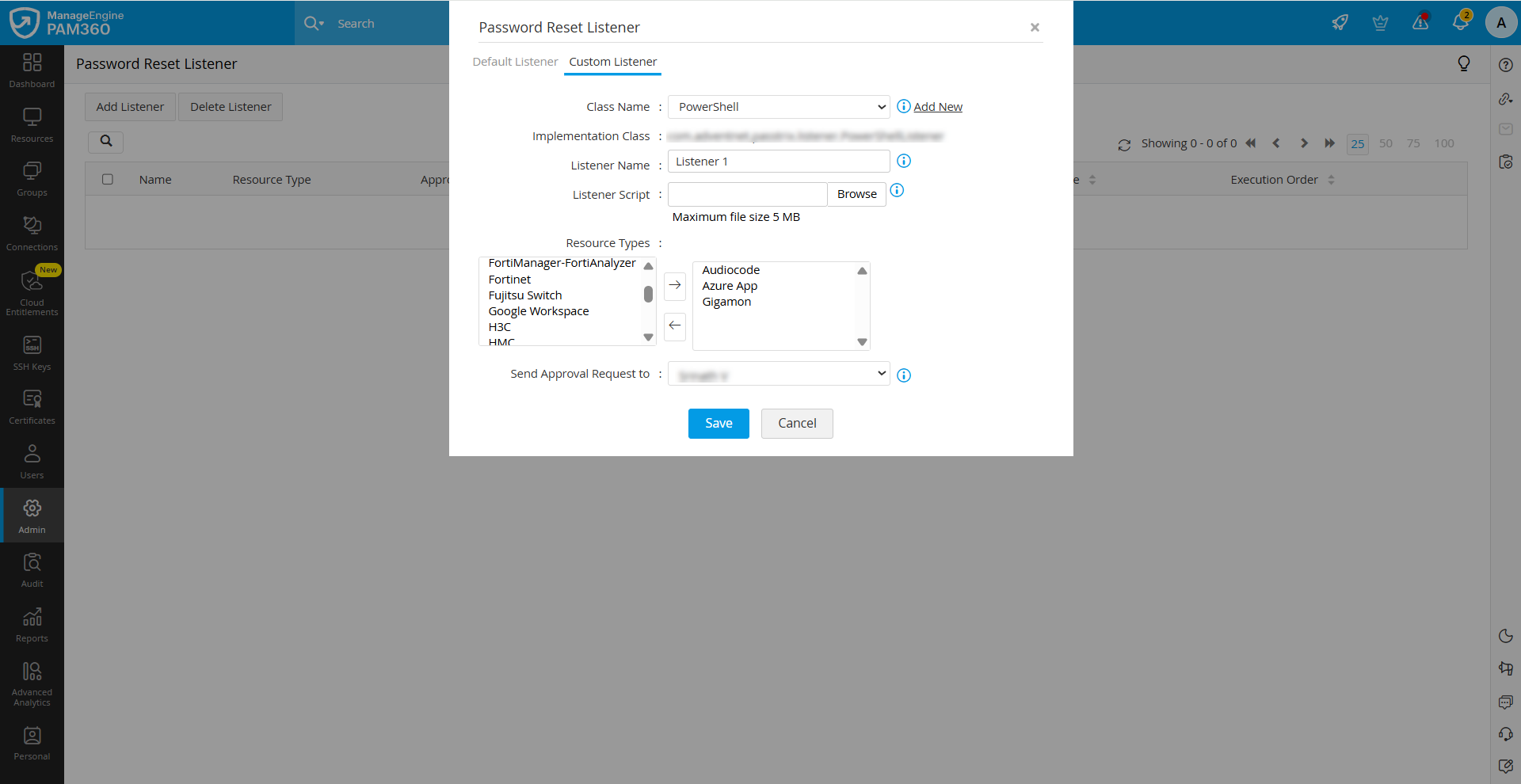Screen dimensions: 1521x784
Task: Select FortiManager-FortiAnalyzer in the list
Action: click(x=561, y=263)
